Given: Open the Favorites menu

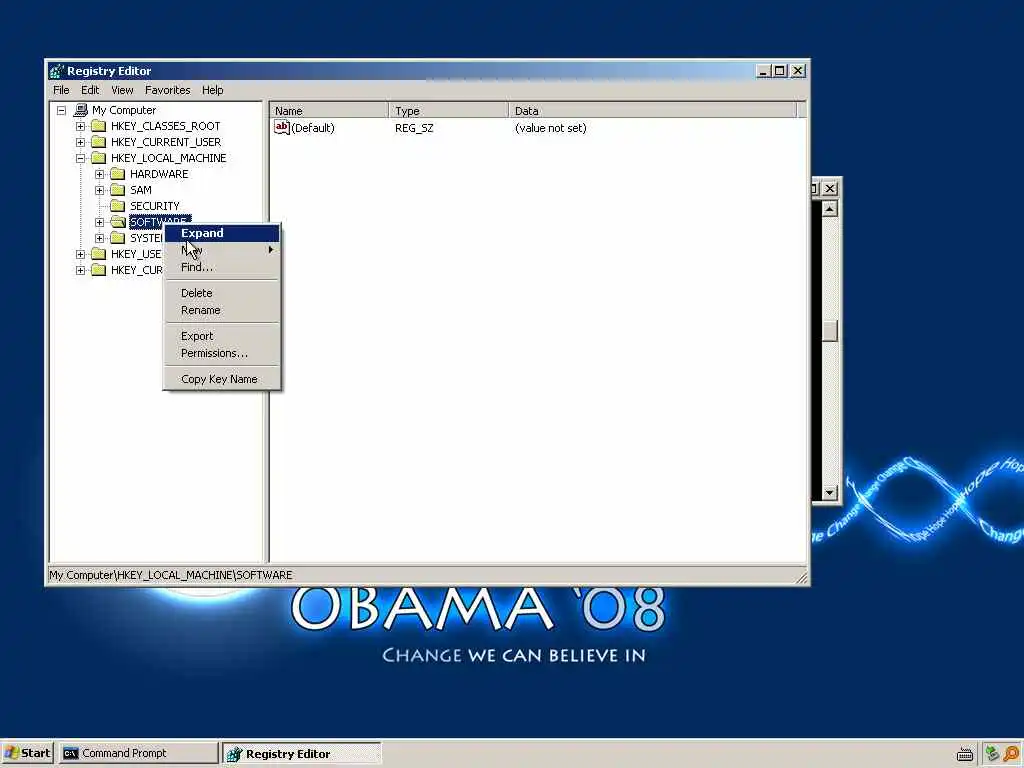Looking at the screenshot, I should pos(168,90).
